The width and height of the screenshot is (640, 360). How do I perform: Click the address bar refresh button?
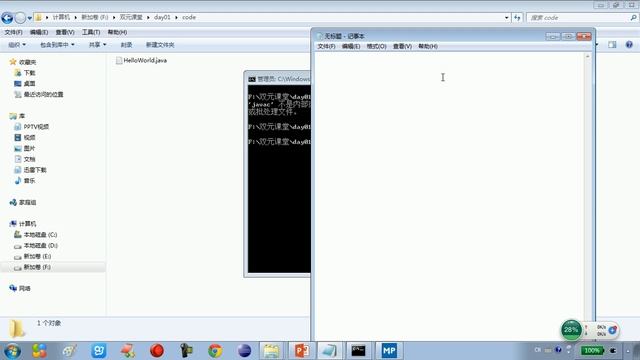point(517,18)
